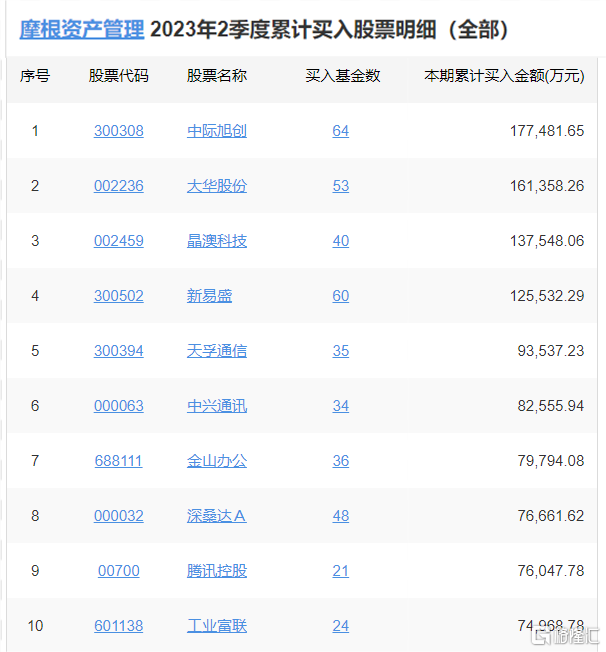The height and width of the screenshot is (652, 606).
Task: Select amount 161,358.26
Action: pyautogui.click(x=547, y=186)
